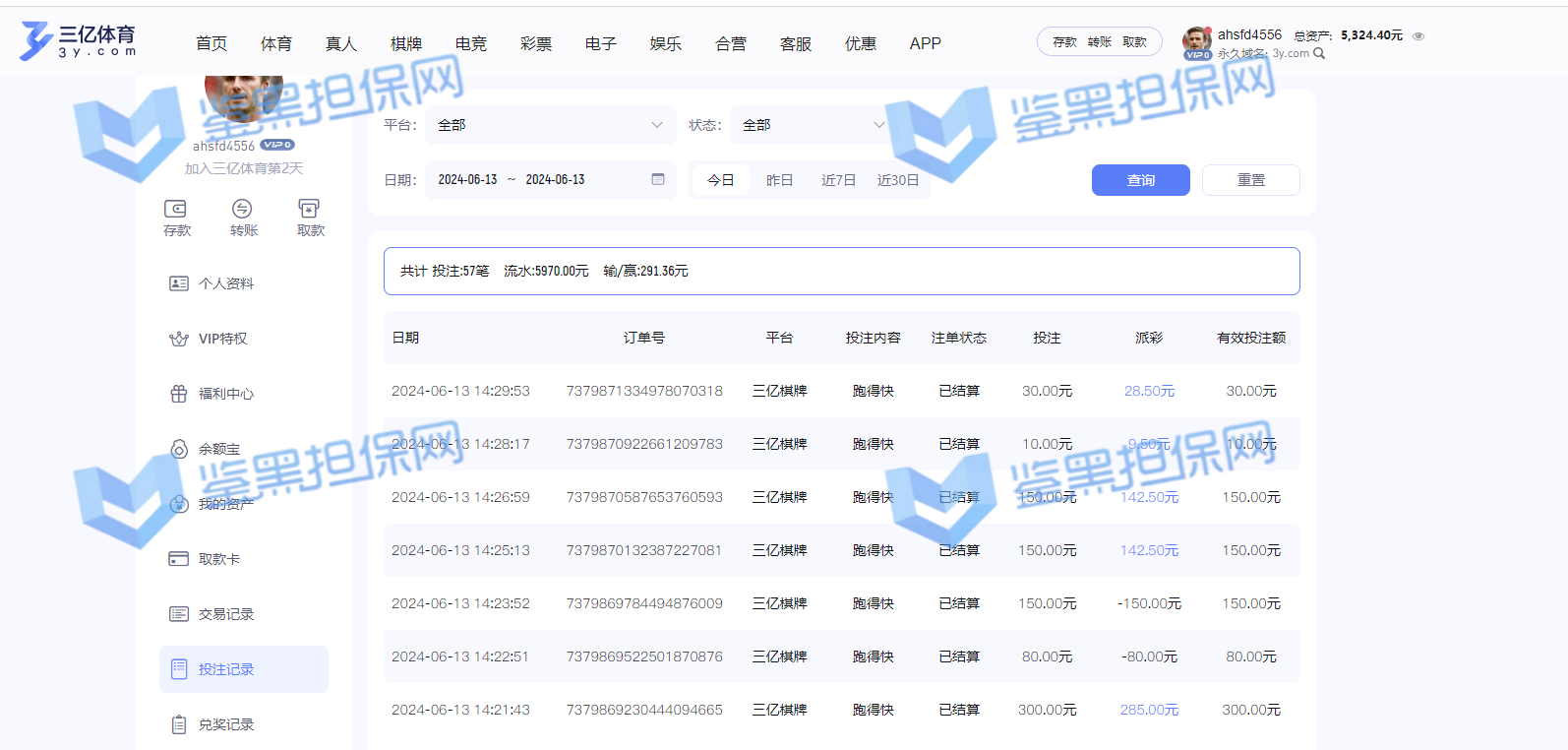Click the transfer (转账) icon in sidebar
Image resolution: width=1568 pixels, height=750 pixels.
242,209
